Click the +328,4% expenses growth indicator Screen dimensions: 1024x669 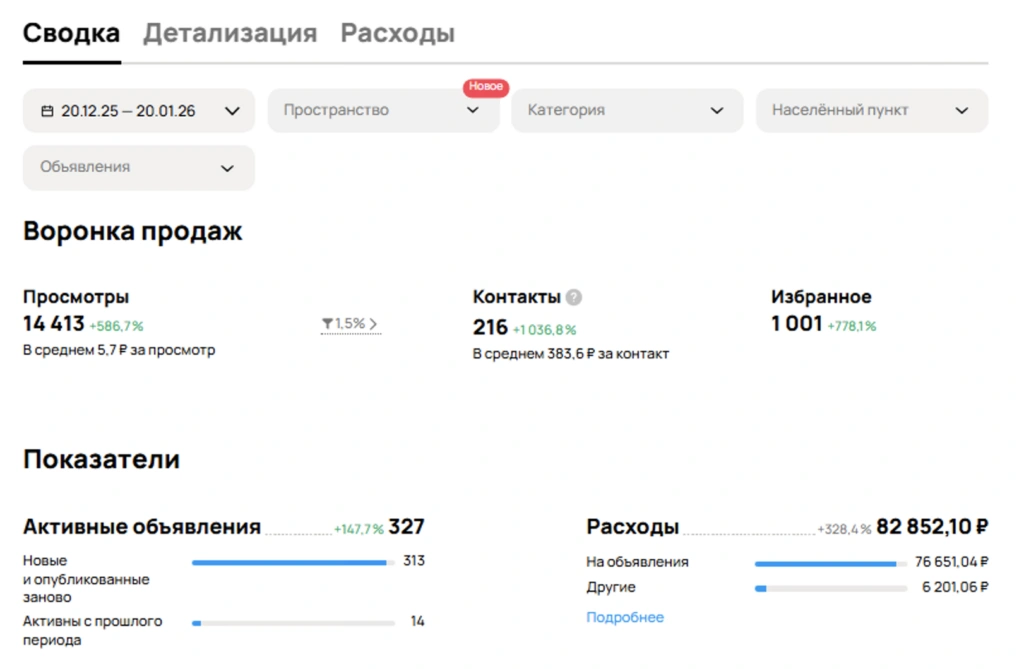(x=844, y=529)
